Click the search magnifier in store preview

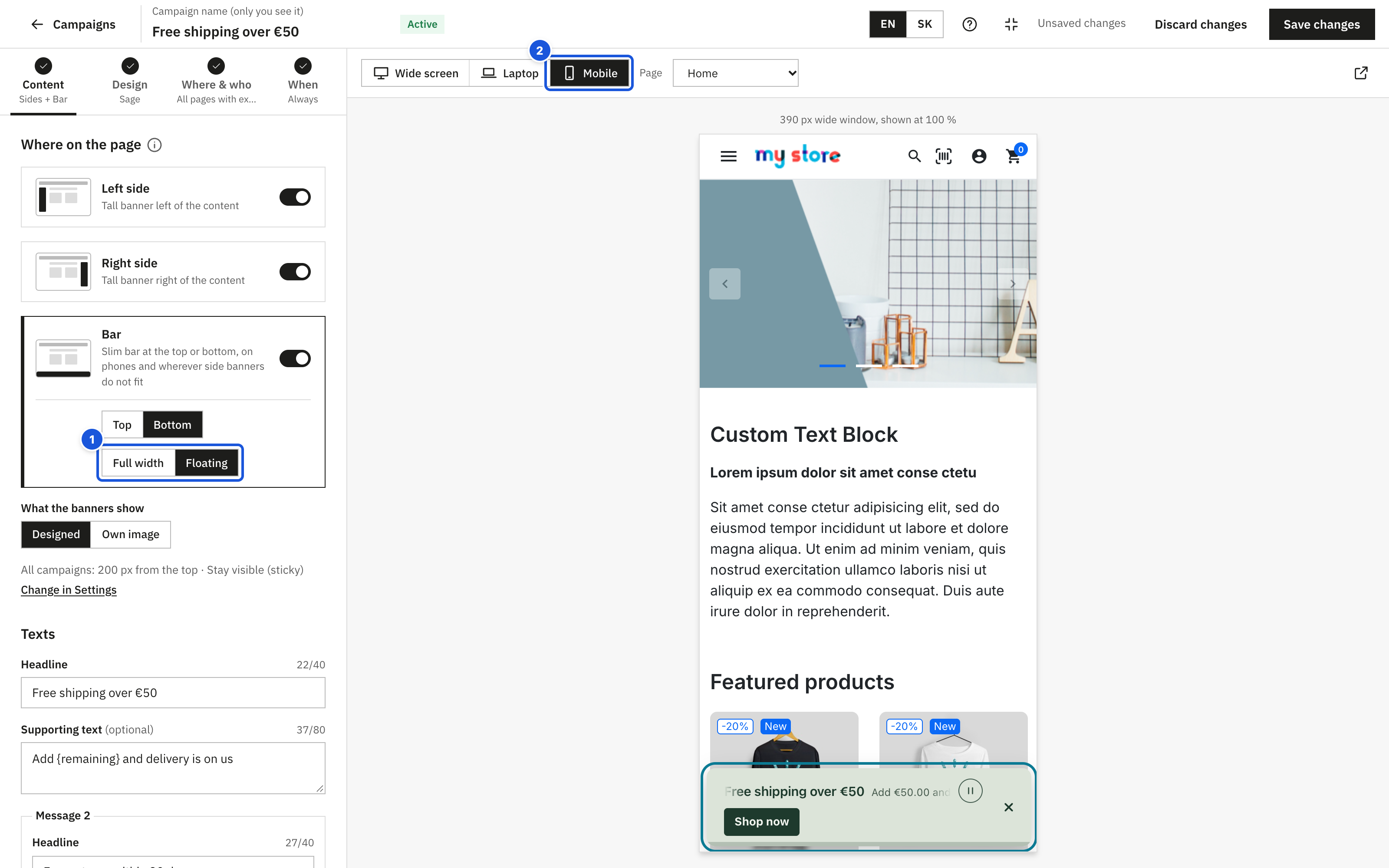click(x=914, y=156)
